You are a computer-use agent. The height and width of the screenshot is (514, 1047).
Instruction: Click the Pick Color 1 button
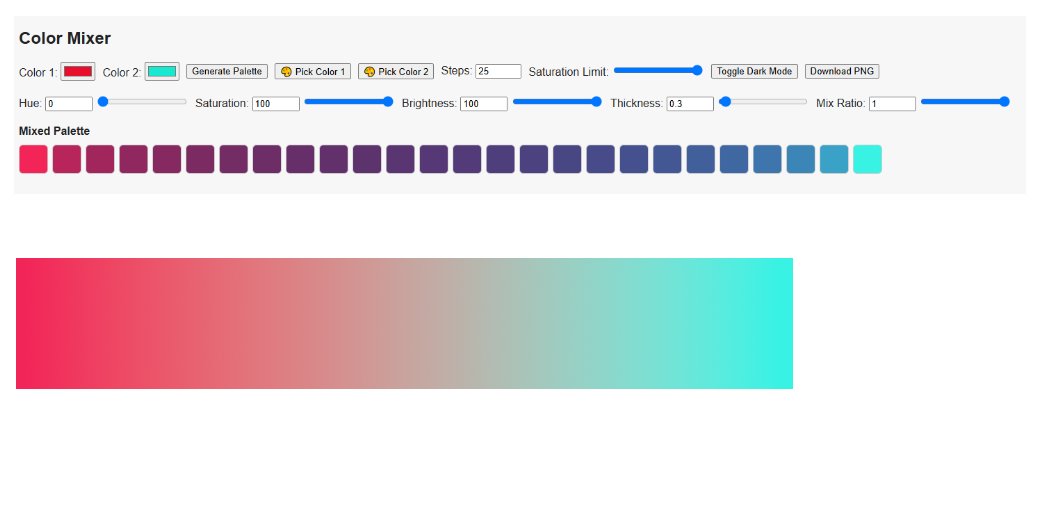(x=312, y=71)
